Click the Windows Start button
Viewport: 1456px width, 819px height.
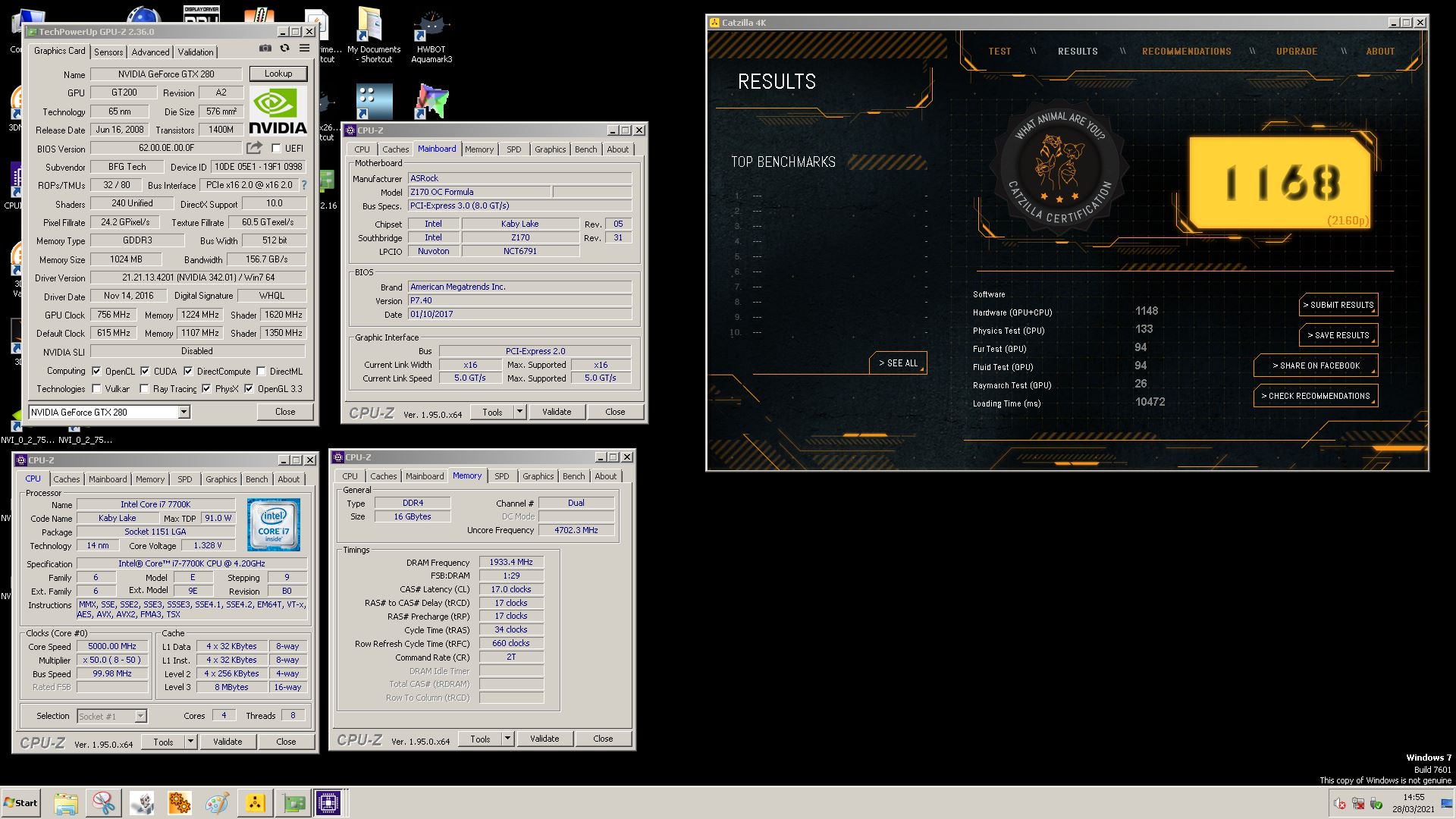click(x=21, y=803)
